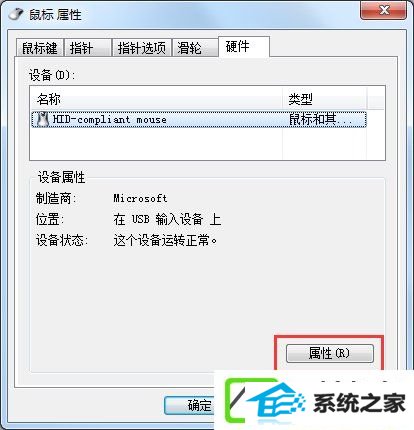Go to the 指针选项 tab
This screenshot has height=430, width=414.
click(x=142, y=48)
